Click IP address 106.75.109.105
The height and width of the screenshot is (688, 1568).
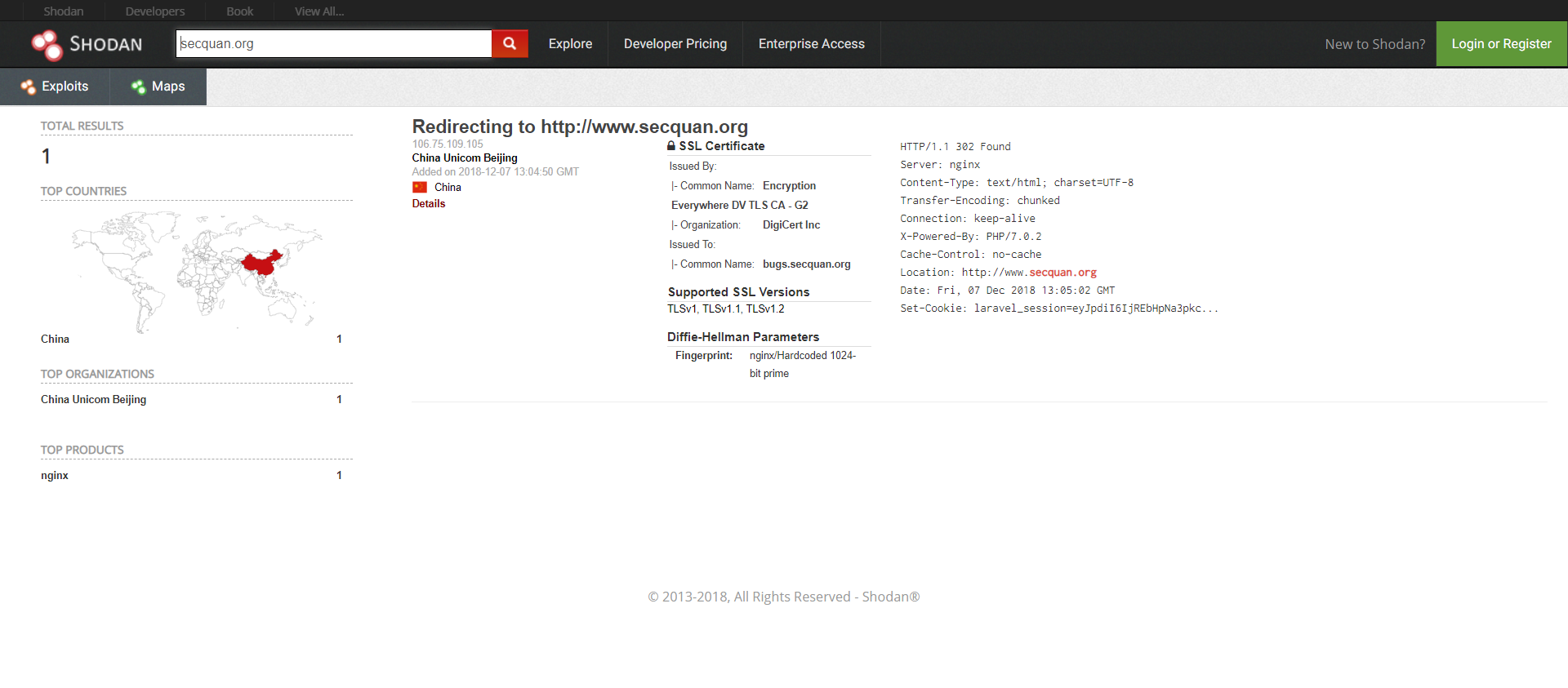448,144
